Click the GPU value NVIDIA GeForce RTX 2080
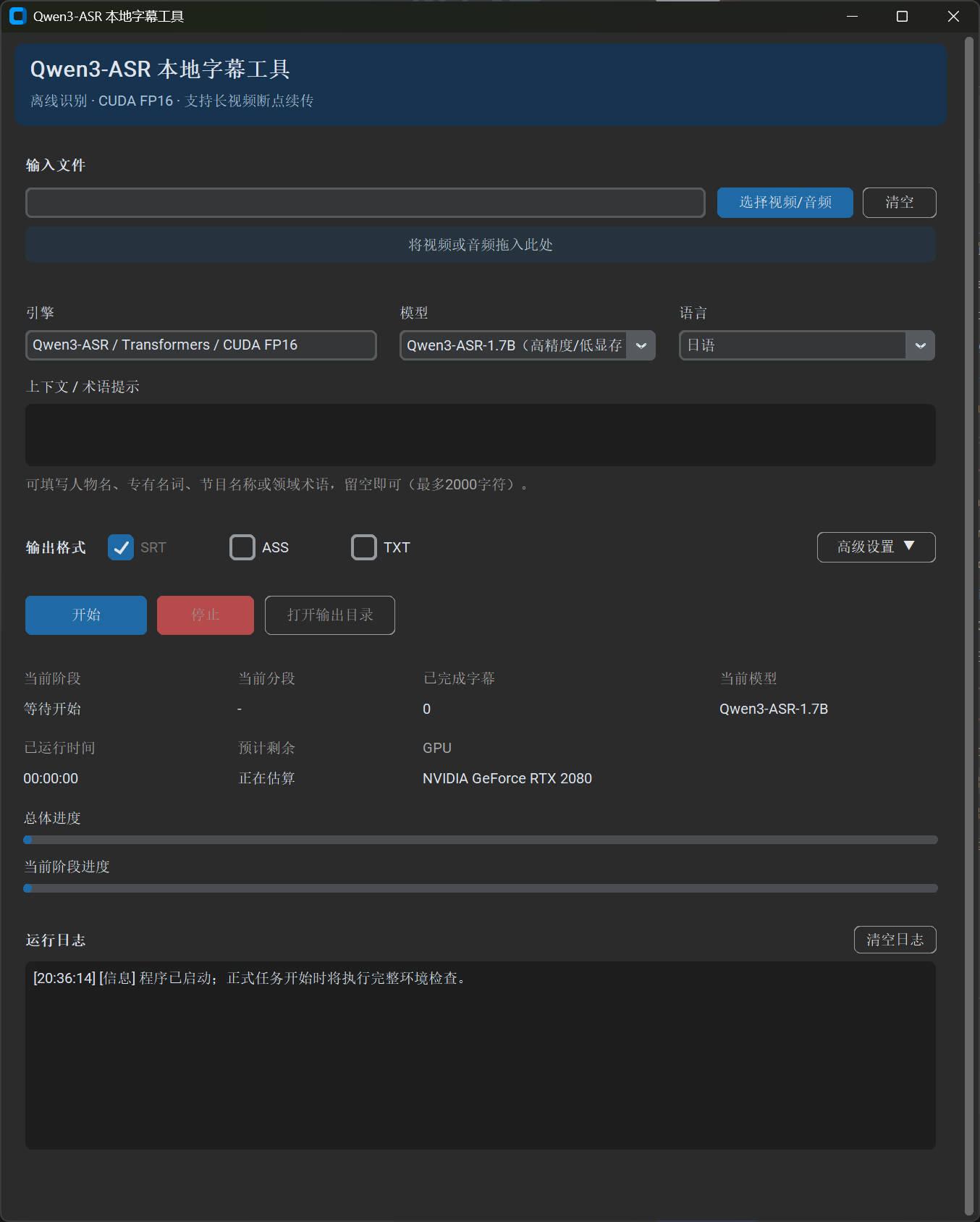This screenshot has width=980, height=1222. 507,778
